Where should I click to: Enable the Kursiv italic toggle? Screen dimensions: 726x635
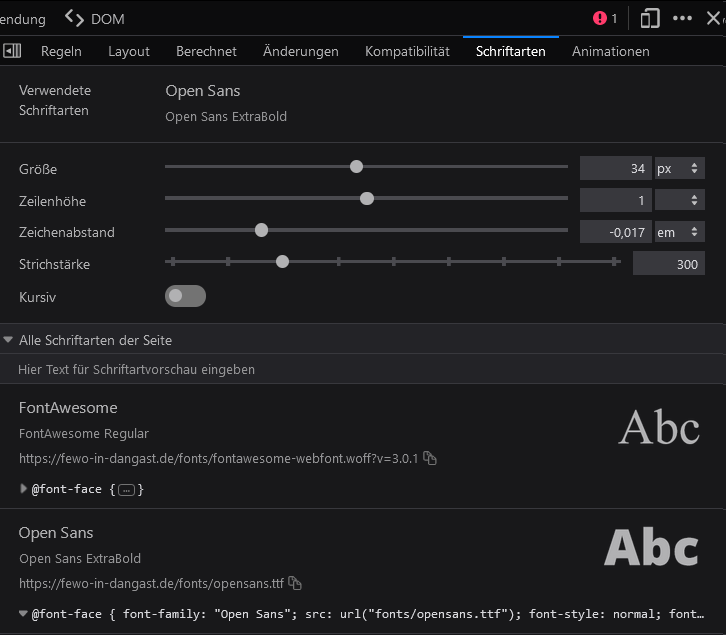coord(185,296)
